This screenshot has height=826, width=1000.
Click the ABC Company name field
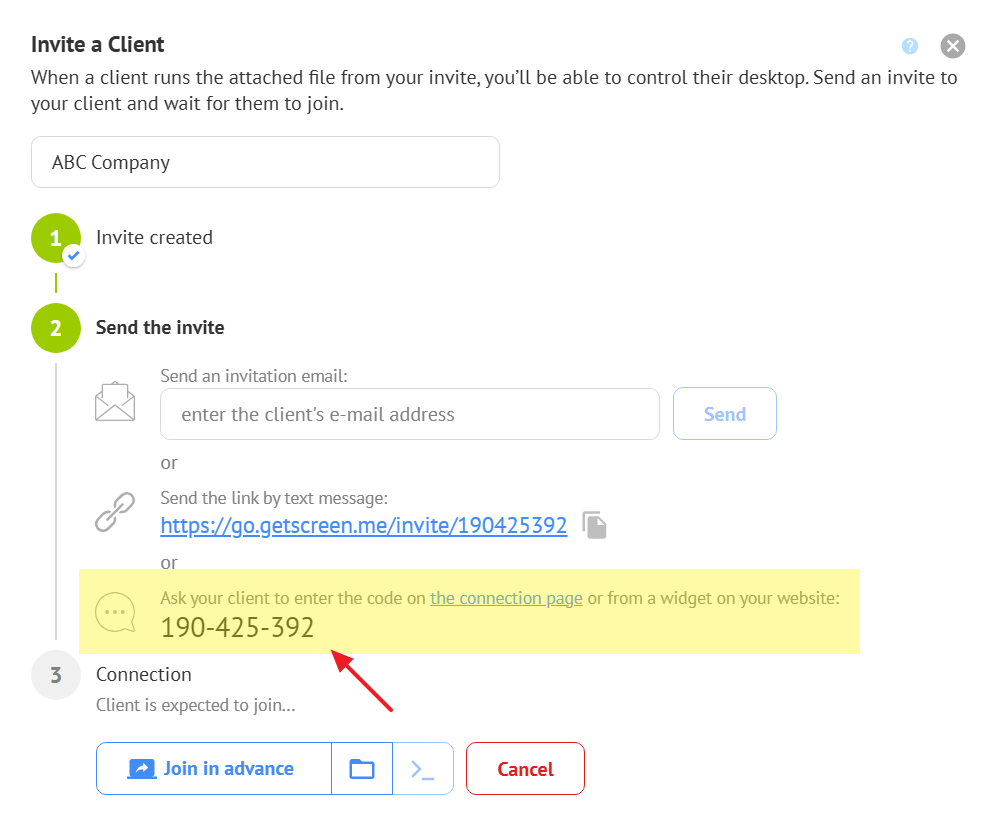(x=265, y=162)
